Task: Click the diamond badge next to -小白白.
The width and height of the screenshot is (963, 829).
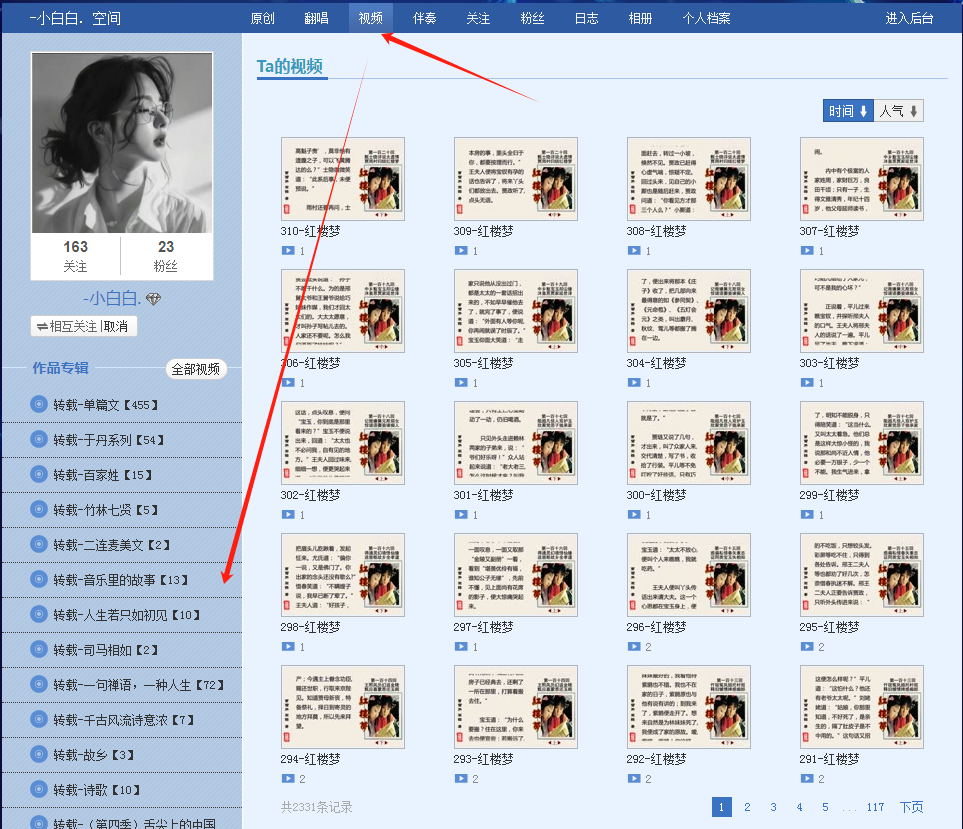Action: tap(153, 299)
